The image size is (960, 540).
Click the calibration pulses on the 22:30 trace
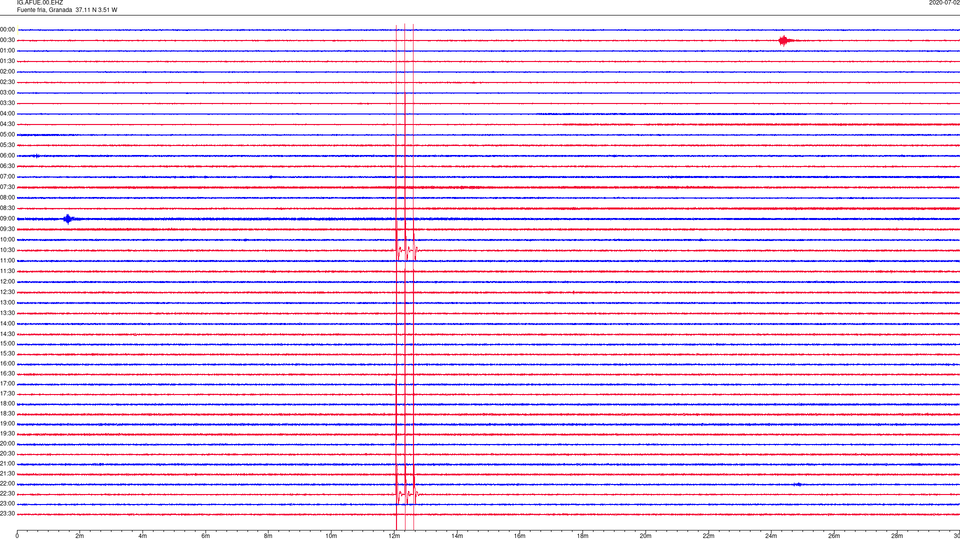click(x=407, y=493)
